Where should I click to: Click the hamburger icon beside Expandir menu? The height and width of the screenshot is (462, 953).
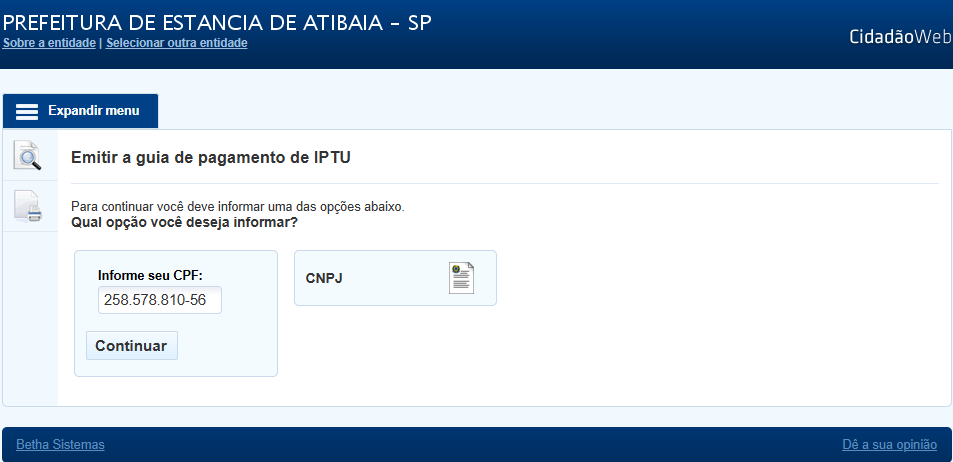pos(27,111)
